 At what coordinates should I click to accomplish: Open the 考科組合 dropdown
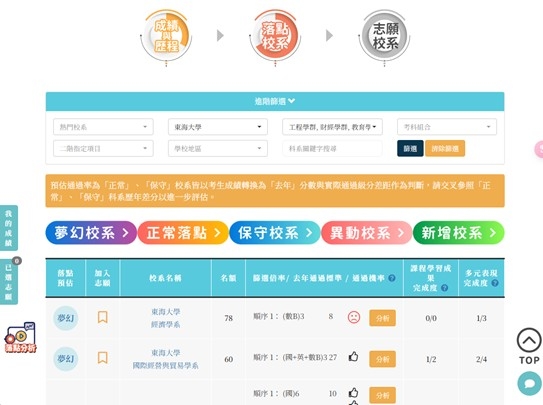447,127
